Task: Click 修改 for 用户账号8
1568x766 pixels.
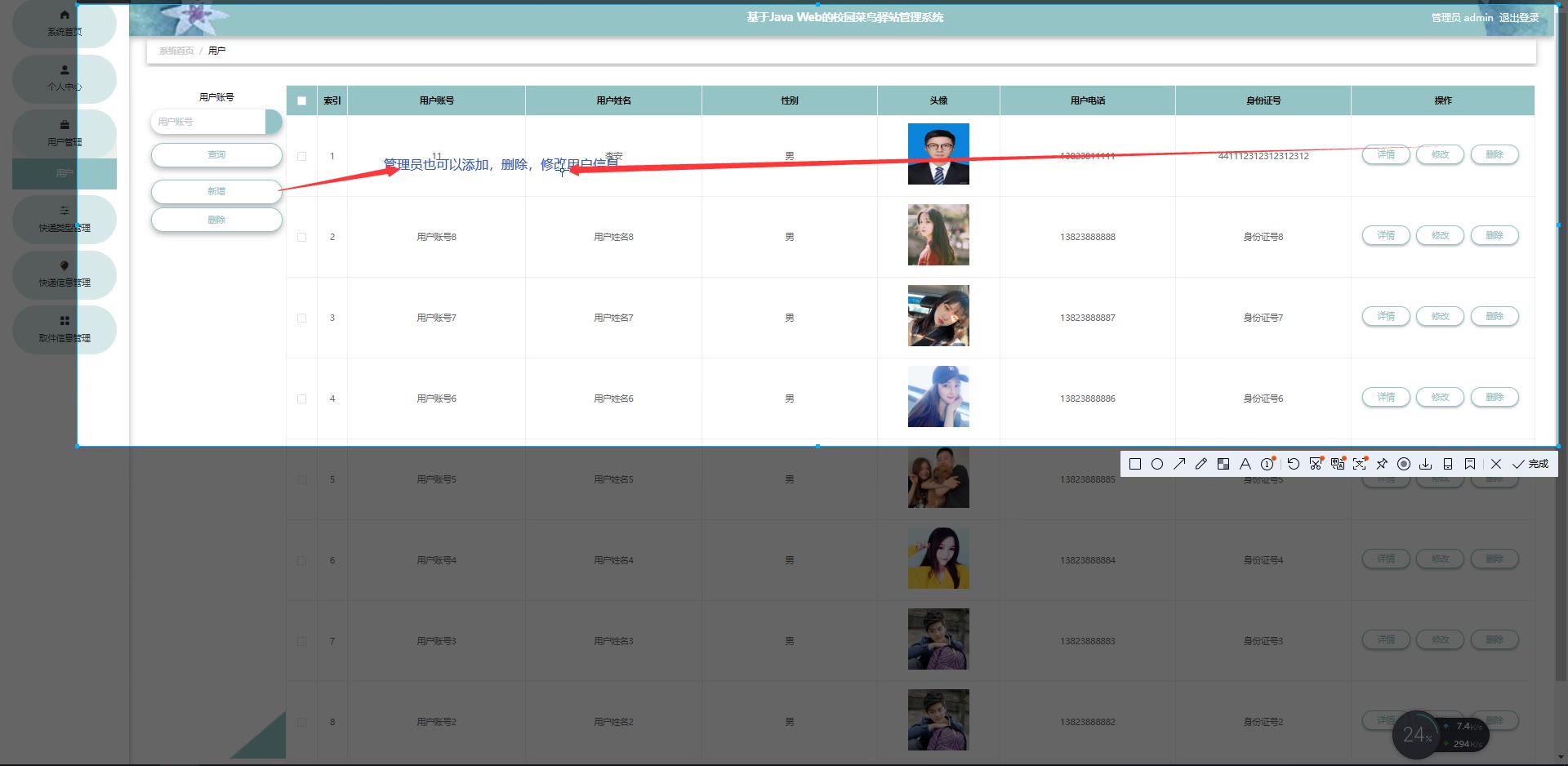Action: tap(1440, 235)
